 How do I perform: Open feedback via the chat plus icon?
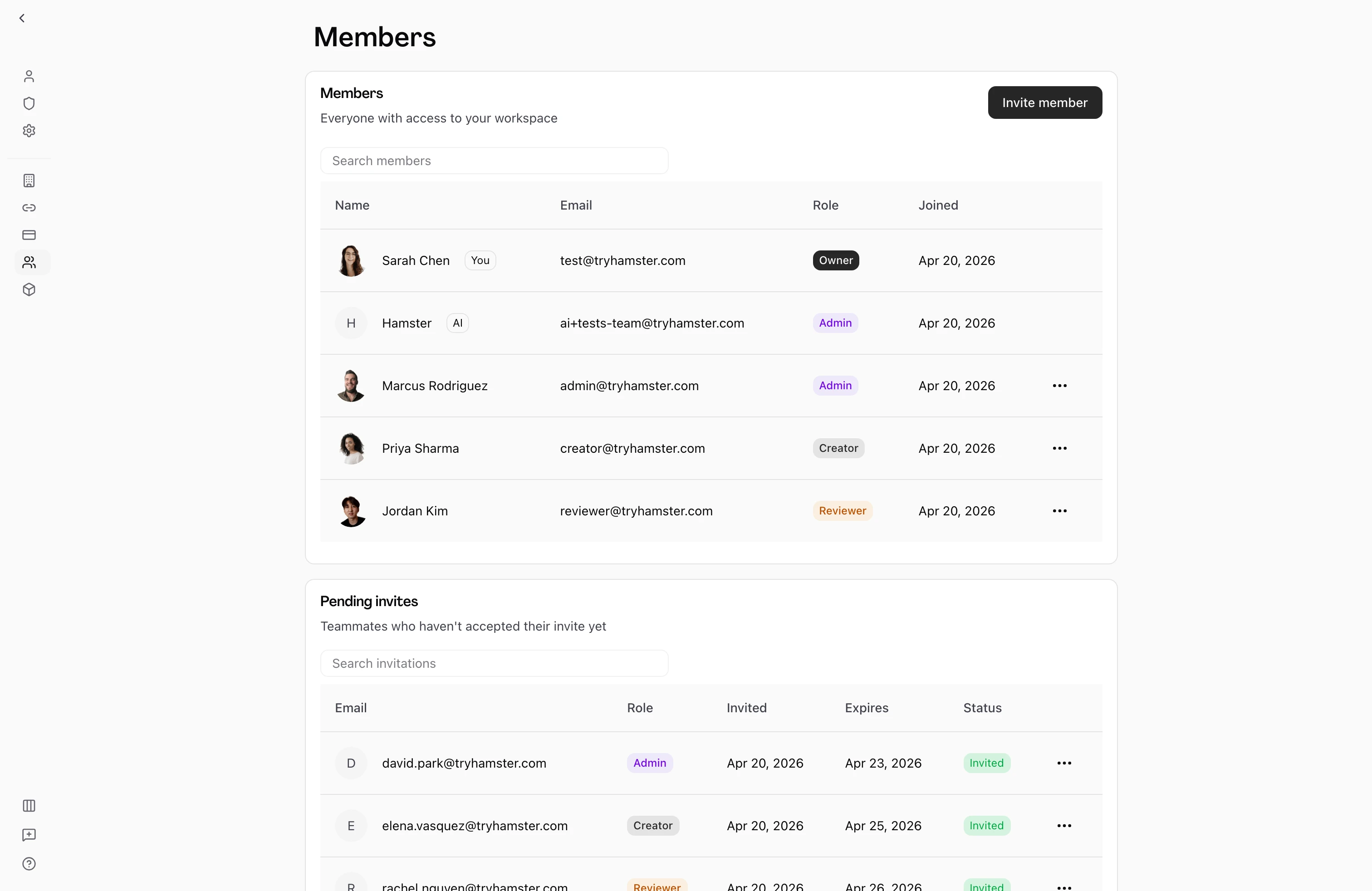29,835
